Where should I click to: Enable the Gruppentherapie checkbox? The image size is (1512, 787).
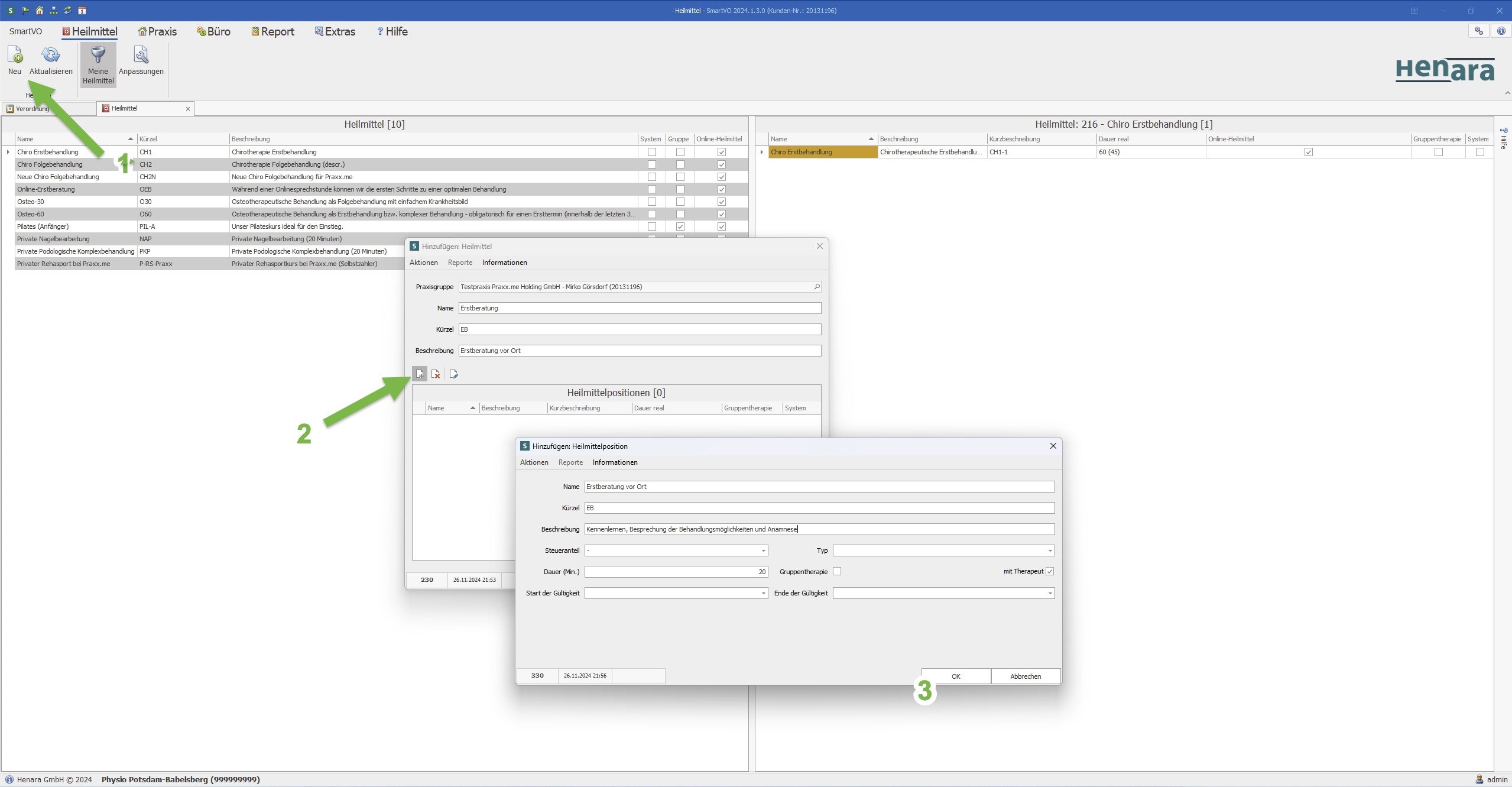(x=837, y=571)
